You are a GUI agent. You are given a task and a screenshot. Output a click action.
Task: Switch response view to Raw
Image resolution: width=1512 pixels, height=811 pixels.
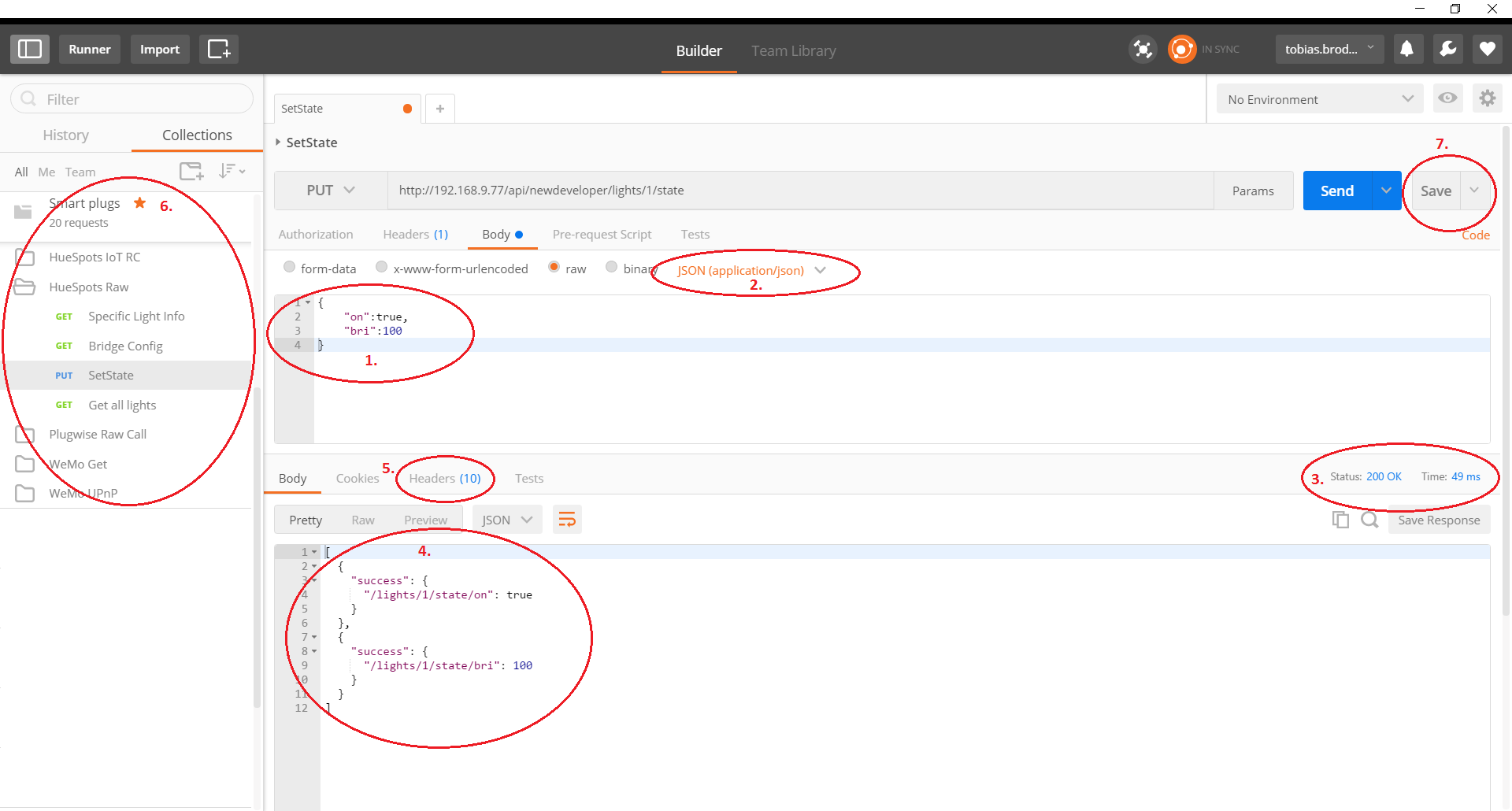point(363,520)
